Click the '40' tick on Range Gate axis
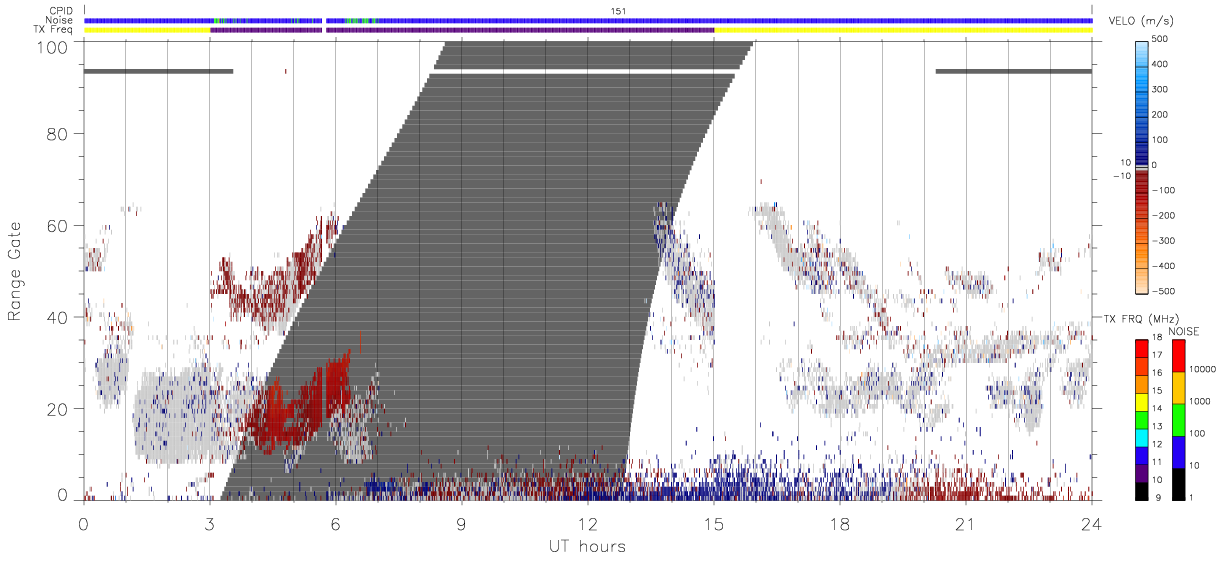Screen dimensions: 1228x567 [x=58, y=318]
